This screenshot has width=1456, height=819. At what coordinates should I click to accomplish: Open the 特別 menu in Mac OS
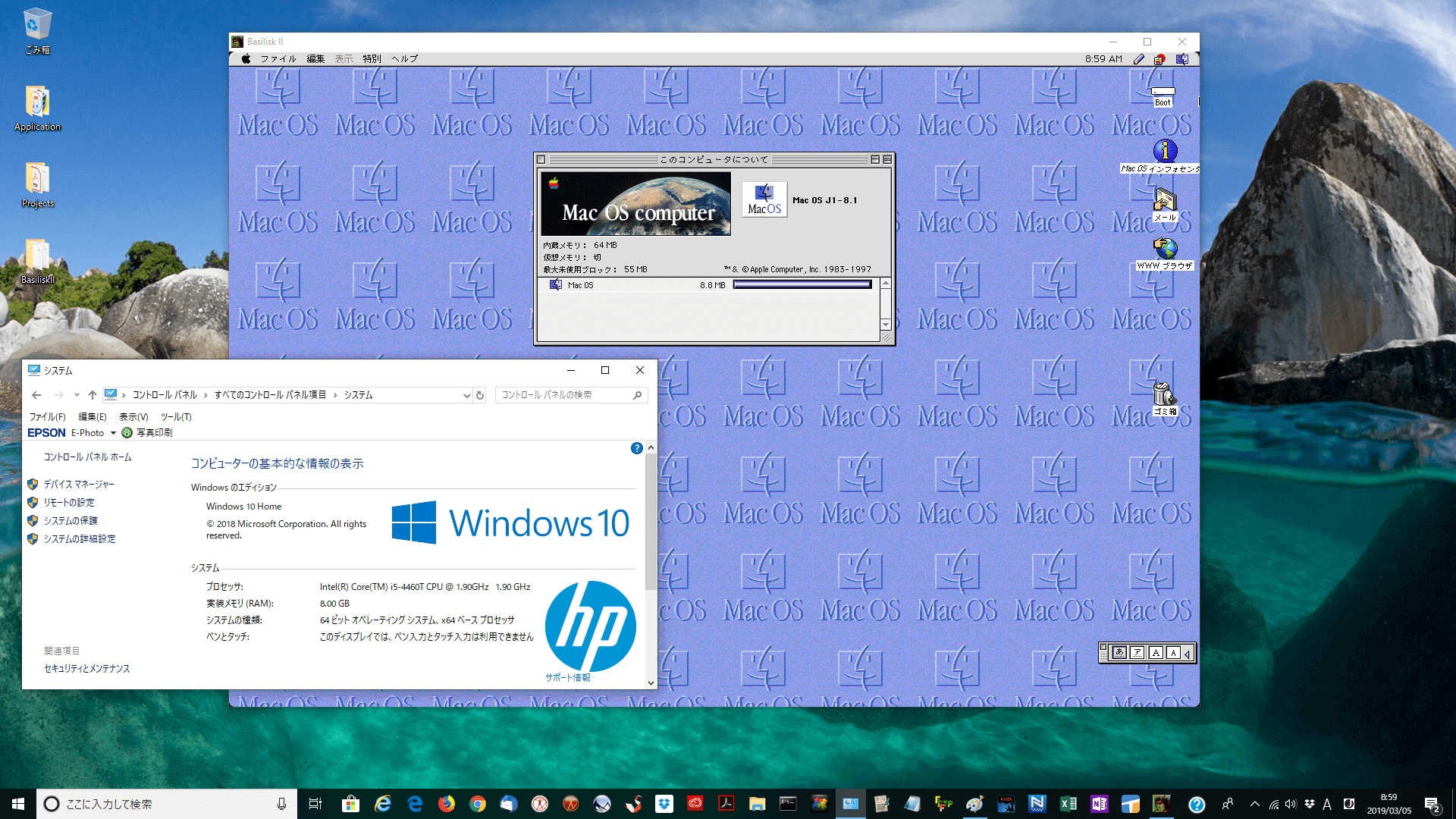click(x=371, y=58)
